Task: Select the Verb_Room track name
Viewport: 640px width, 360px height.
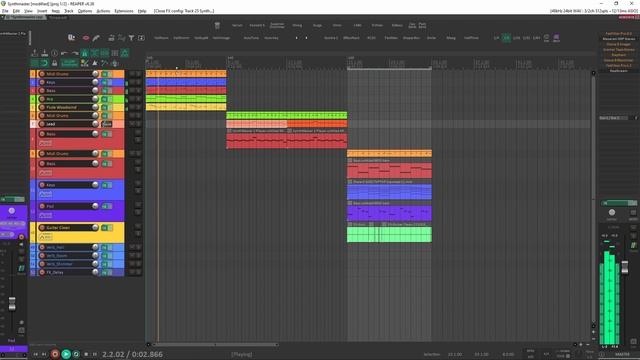Action: pos(57,256)
